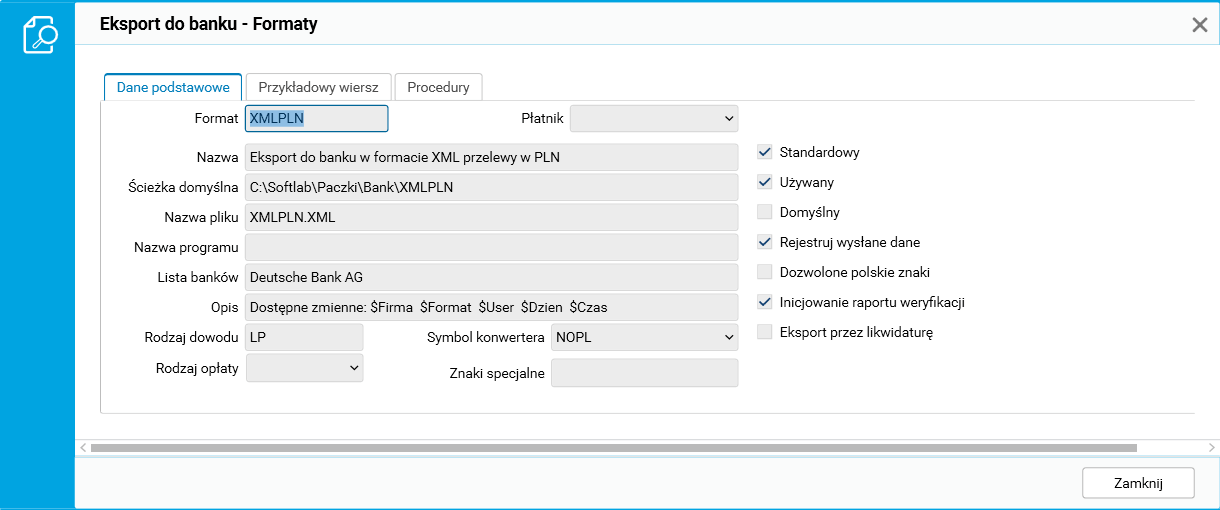
Task: Select the Dane podstawowe tab
Action: click(x=173, y=87)
